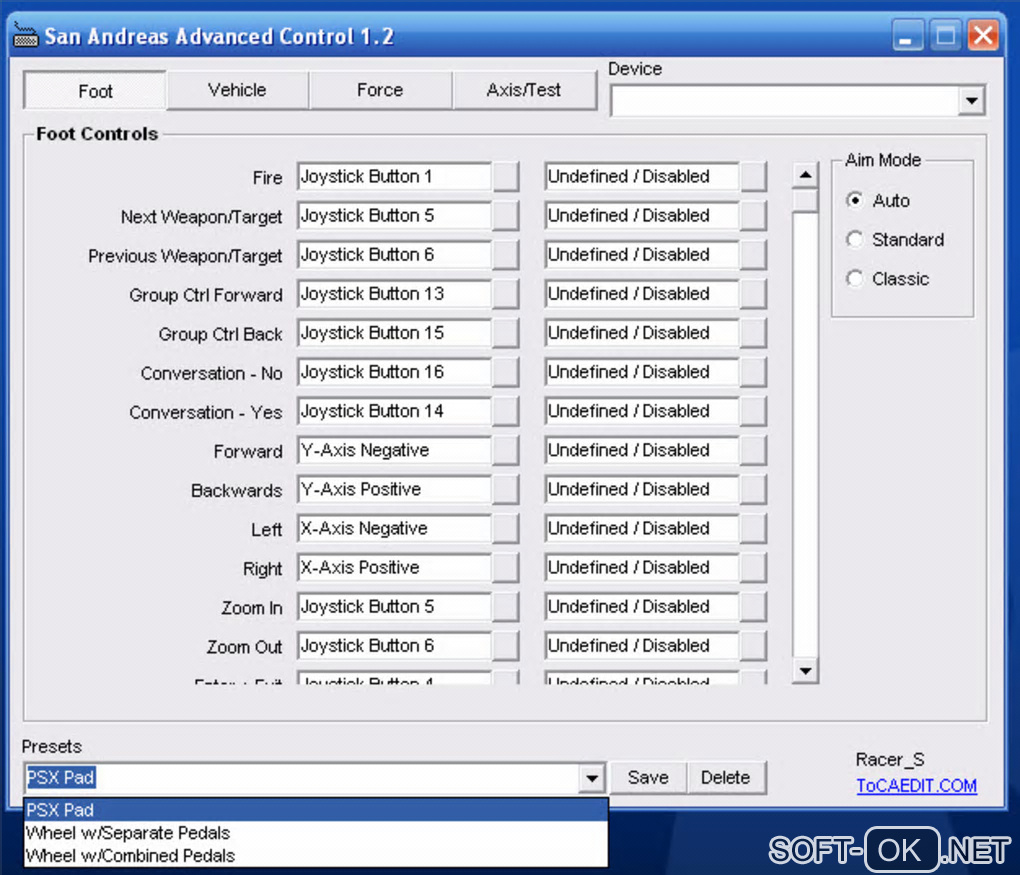This screenshot has width=1020, height=875.
Task: Click Group Ctrl Back primary assign button
Action: click(x=505, y=332)
